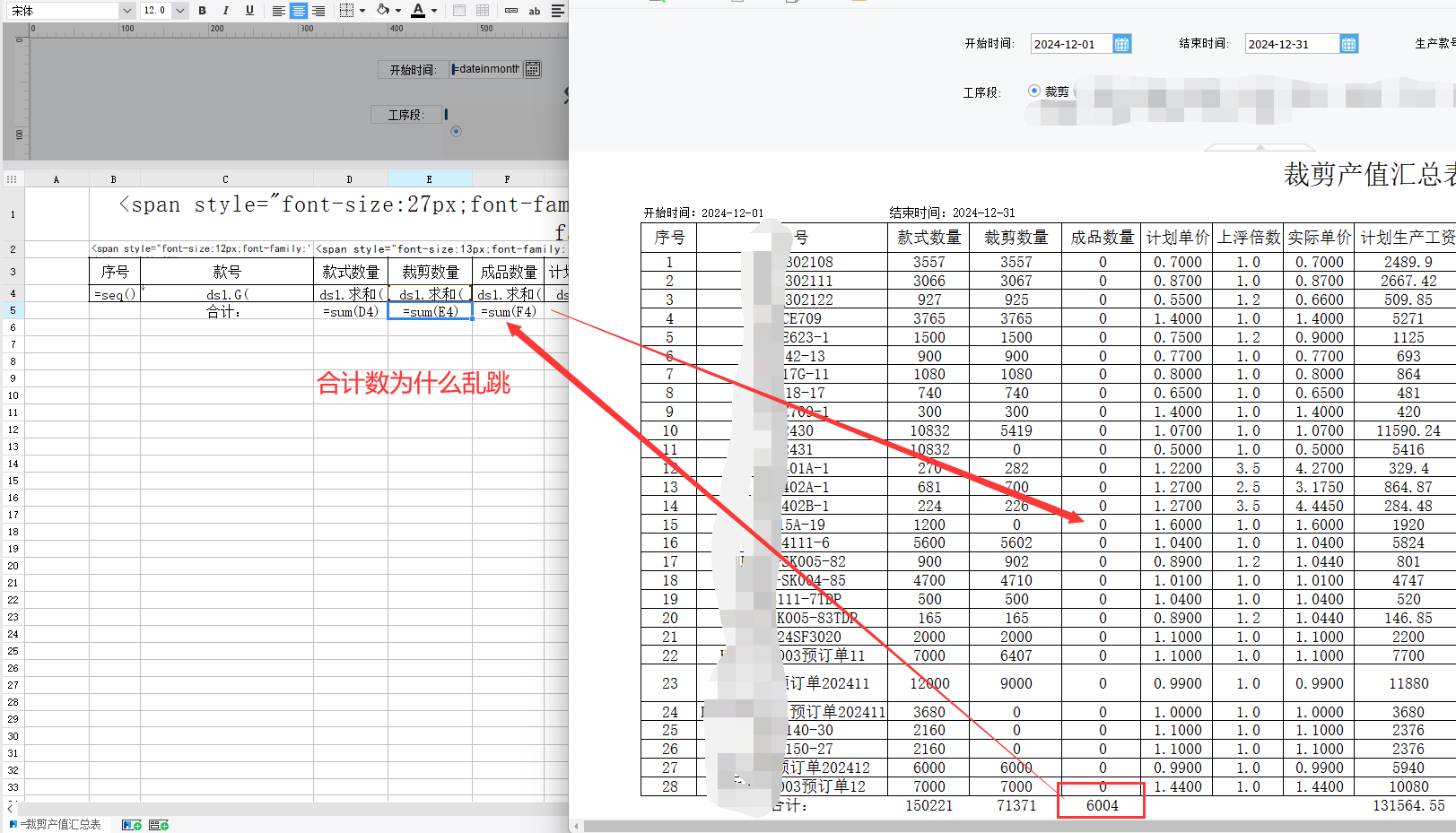This screenshot has width=1456, height=833.
Task: Open the 宋体 font family dropdown
Action: [126, 11]
